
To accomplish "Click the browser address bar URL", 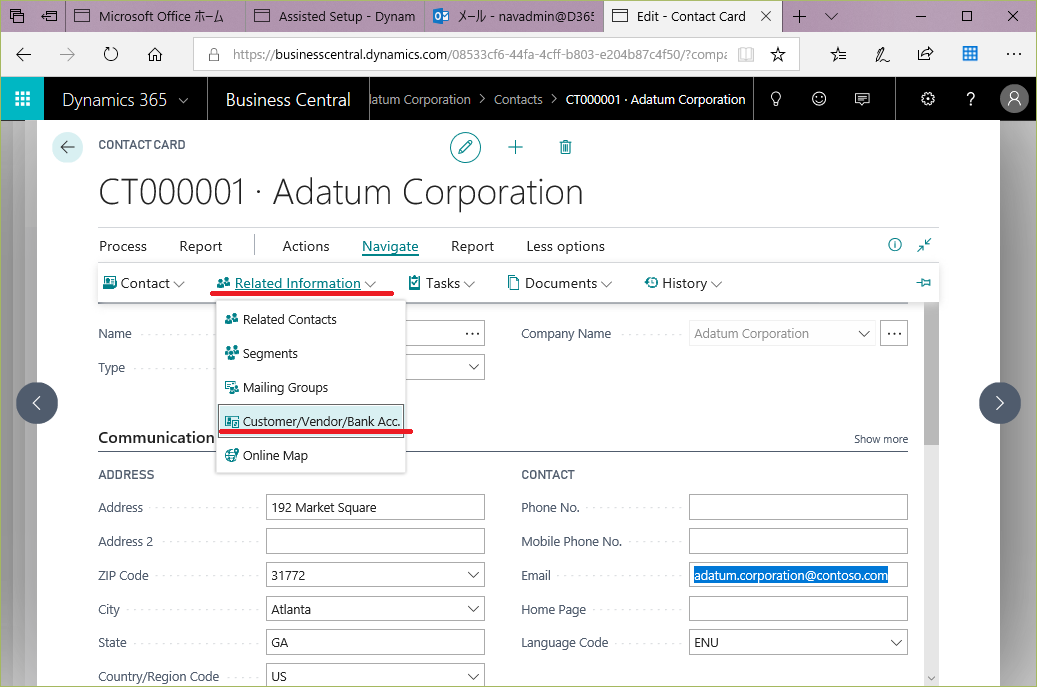I will click(x=479, y=54).
